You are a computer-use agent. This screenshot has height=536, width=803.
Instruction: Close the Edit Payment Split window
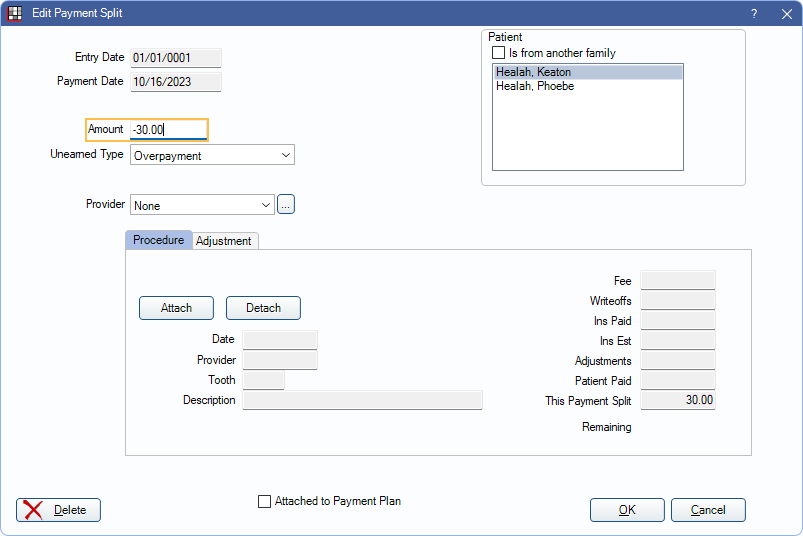(785, 13)
